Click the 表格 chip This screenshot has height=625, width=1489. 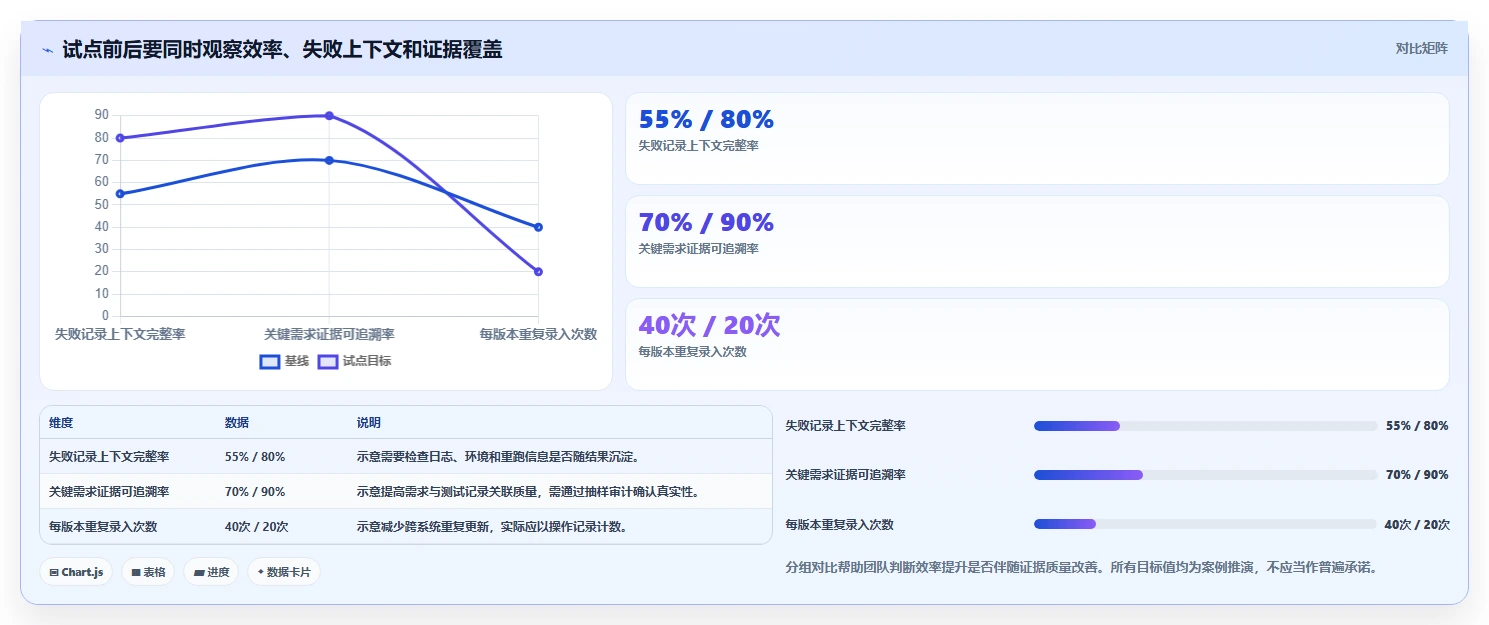point(148,572)
